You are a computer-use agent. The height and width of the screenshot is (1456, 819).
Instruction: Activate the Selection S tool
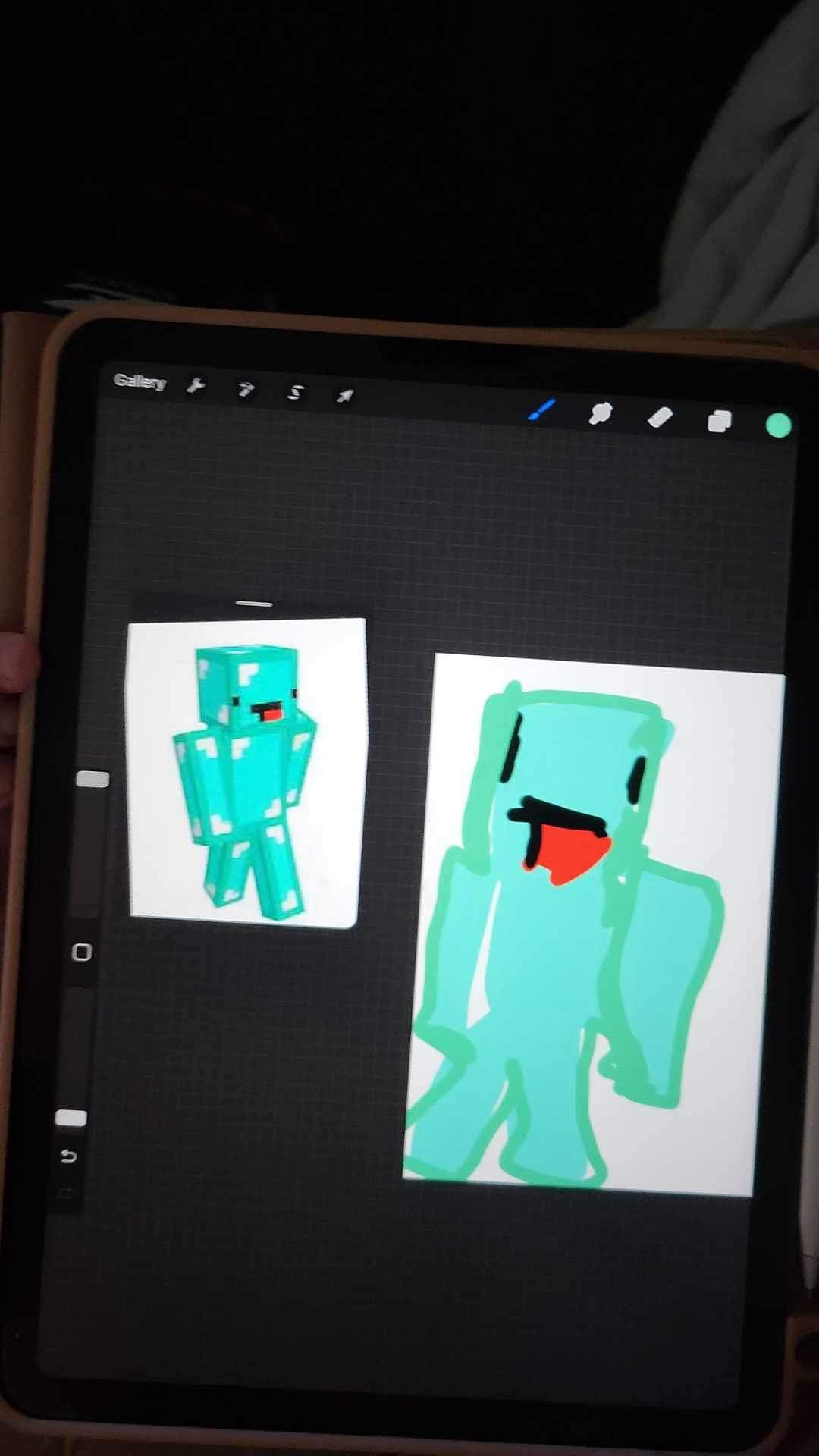295,392
